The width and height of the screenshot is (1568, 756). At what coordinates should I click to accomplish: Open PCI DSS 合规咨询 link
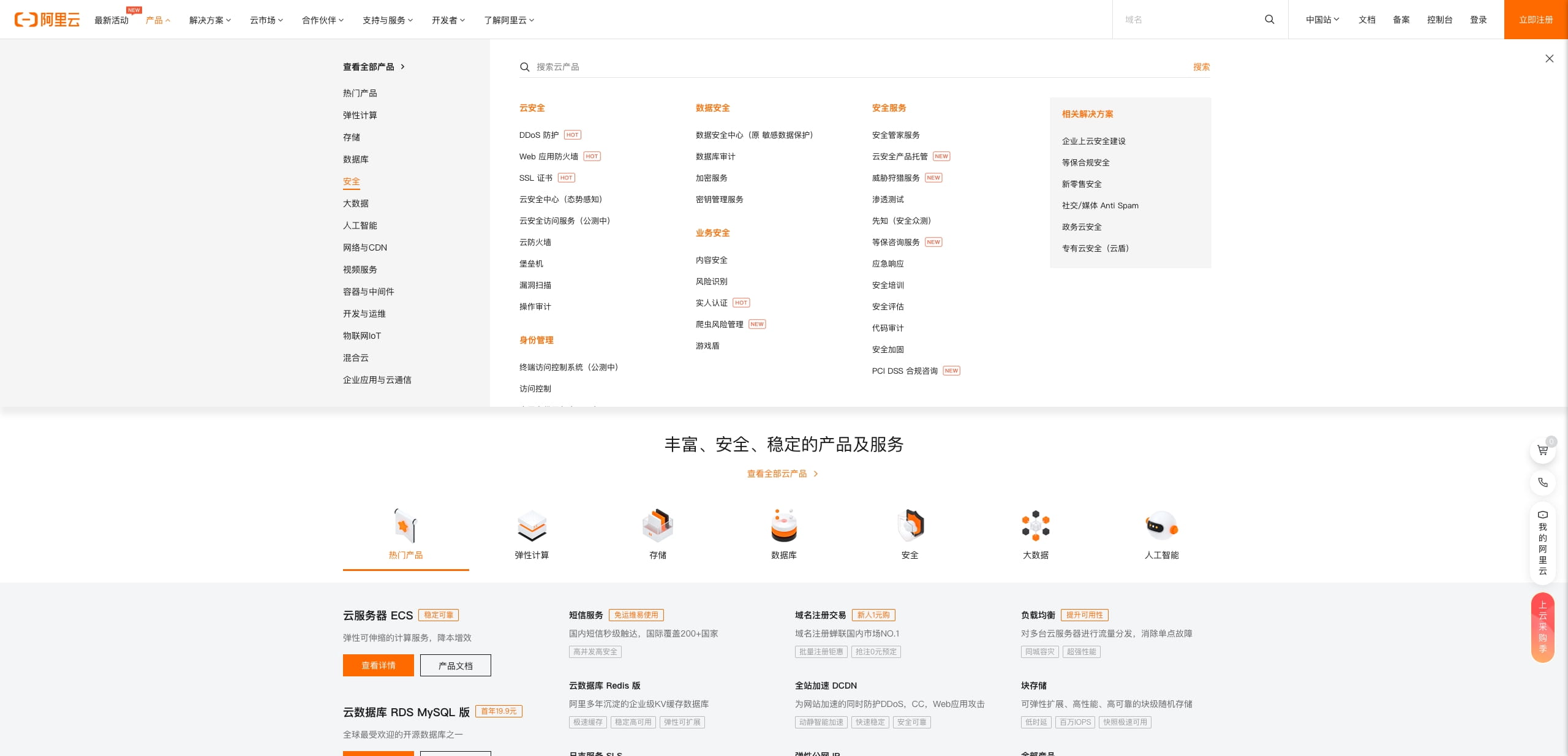905,371
